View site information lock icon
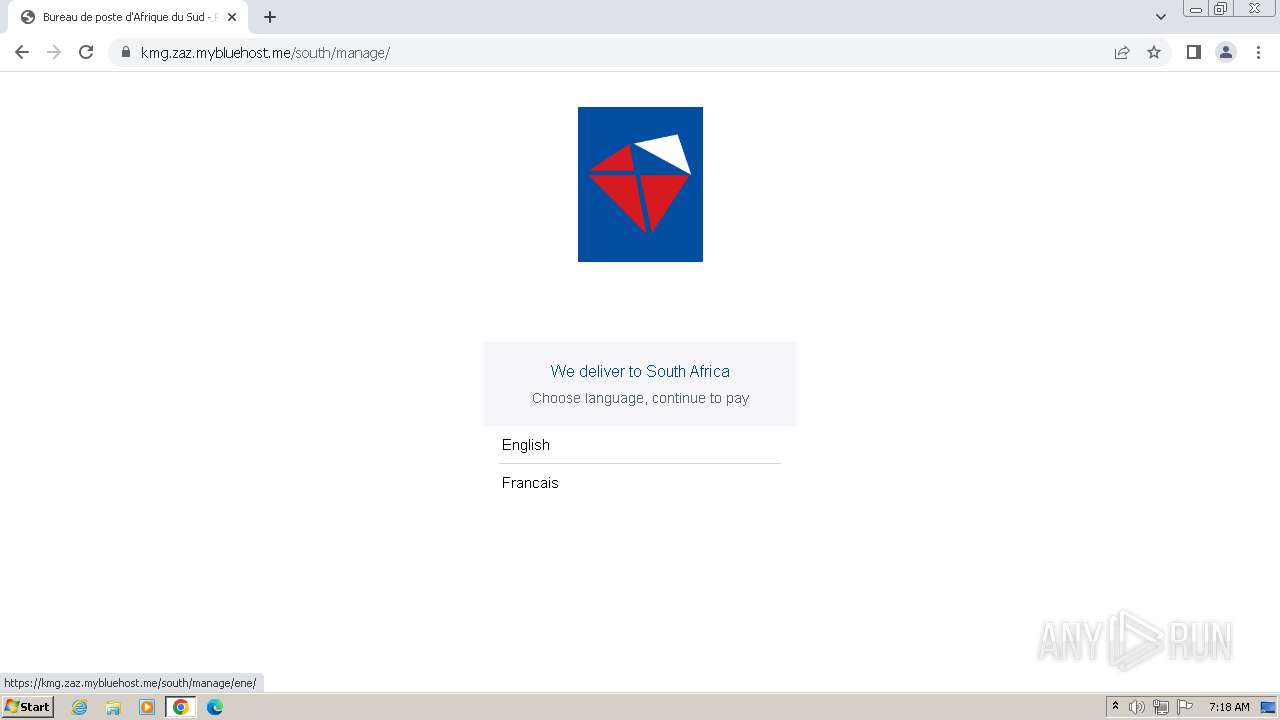Image resolution: width=1280 pixels, height=720 pixels. point(125,52)
